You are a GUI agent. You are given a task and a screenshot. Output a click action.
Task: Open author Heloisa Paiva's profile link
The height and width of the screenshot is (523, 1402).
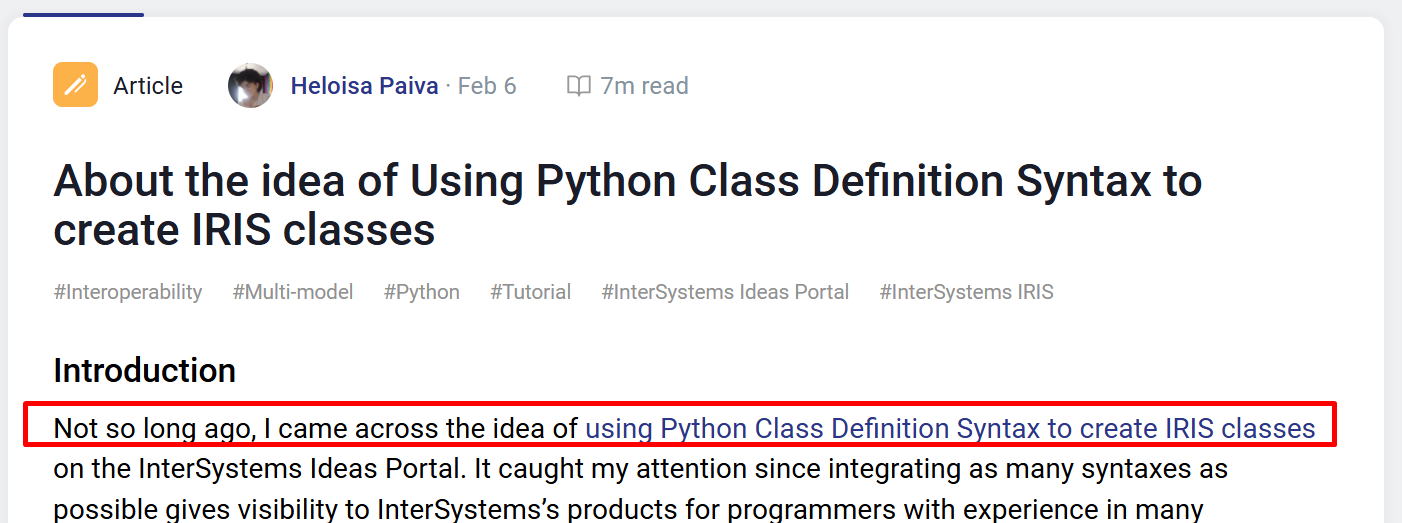point(364,86)
